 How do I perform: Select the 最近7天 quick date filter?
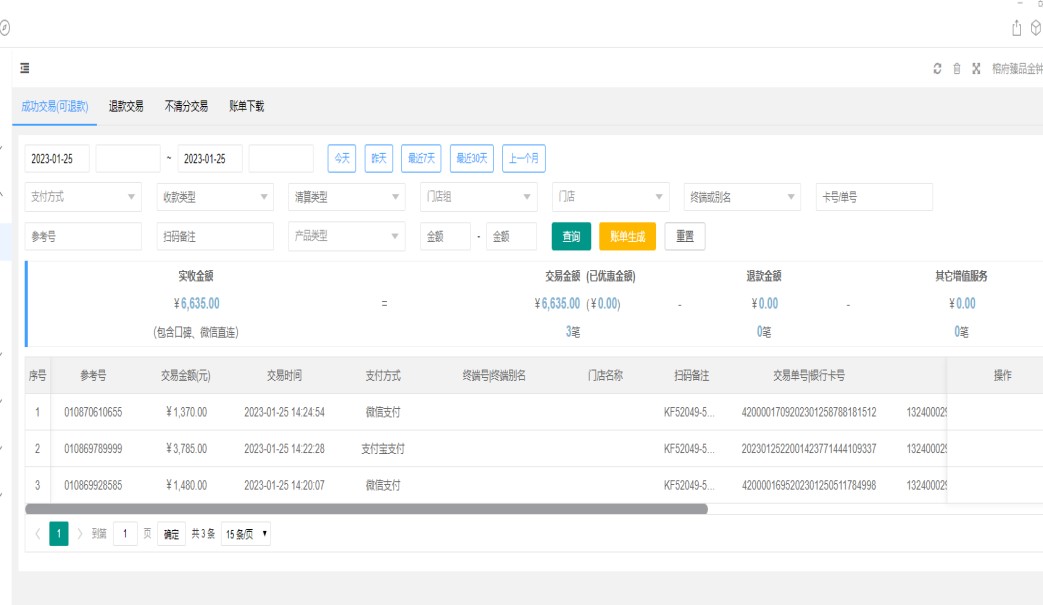[x=421, y=158]
